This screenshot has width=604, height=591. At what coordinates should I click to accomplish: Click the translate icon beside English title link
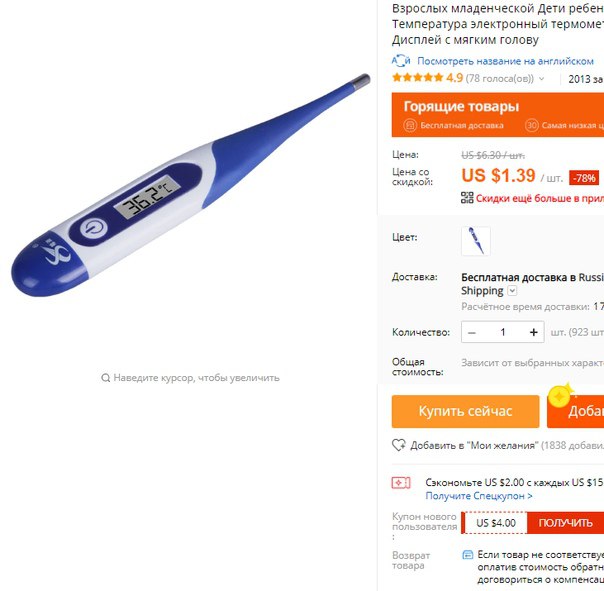click(401, 61)
